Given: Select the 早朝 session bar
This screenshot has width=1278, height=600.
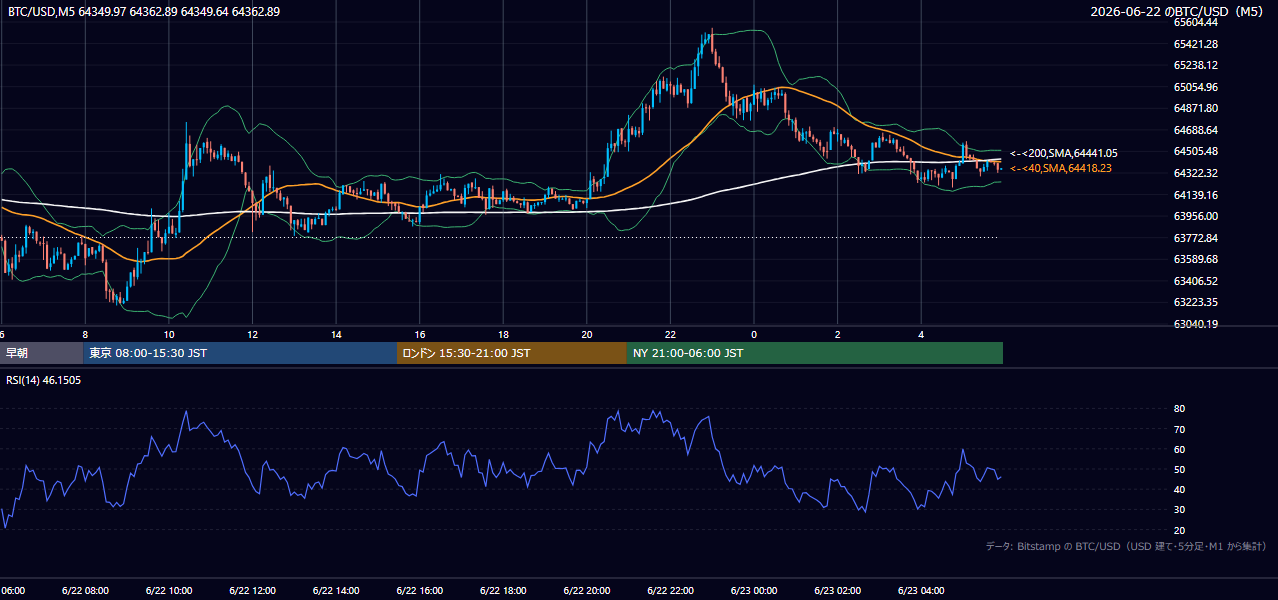Looking at the screenshot, I should 41,353.
